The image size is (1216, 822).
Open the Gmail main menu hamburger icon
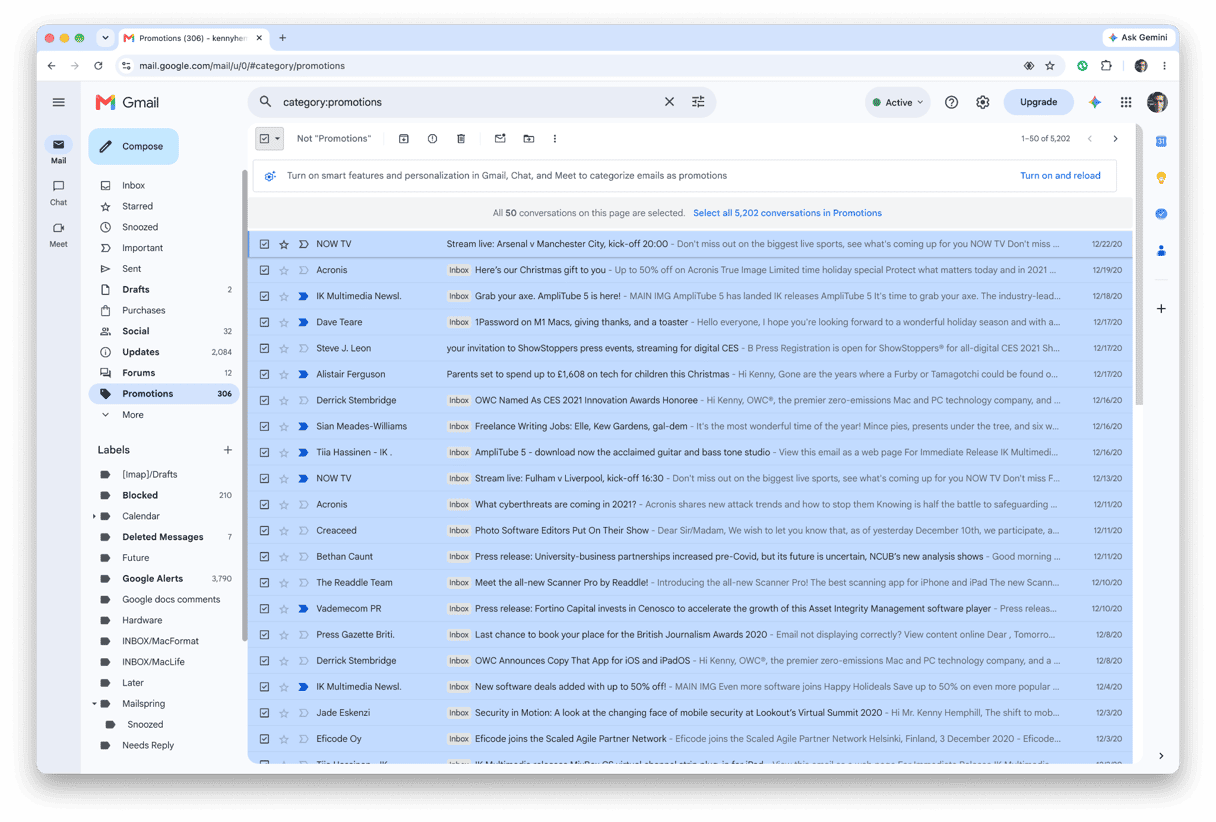tap(59, 102)
